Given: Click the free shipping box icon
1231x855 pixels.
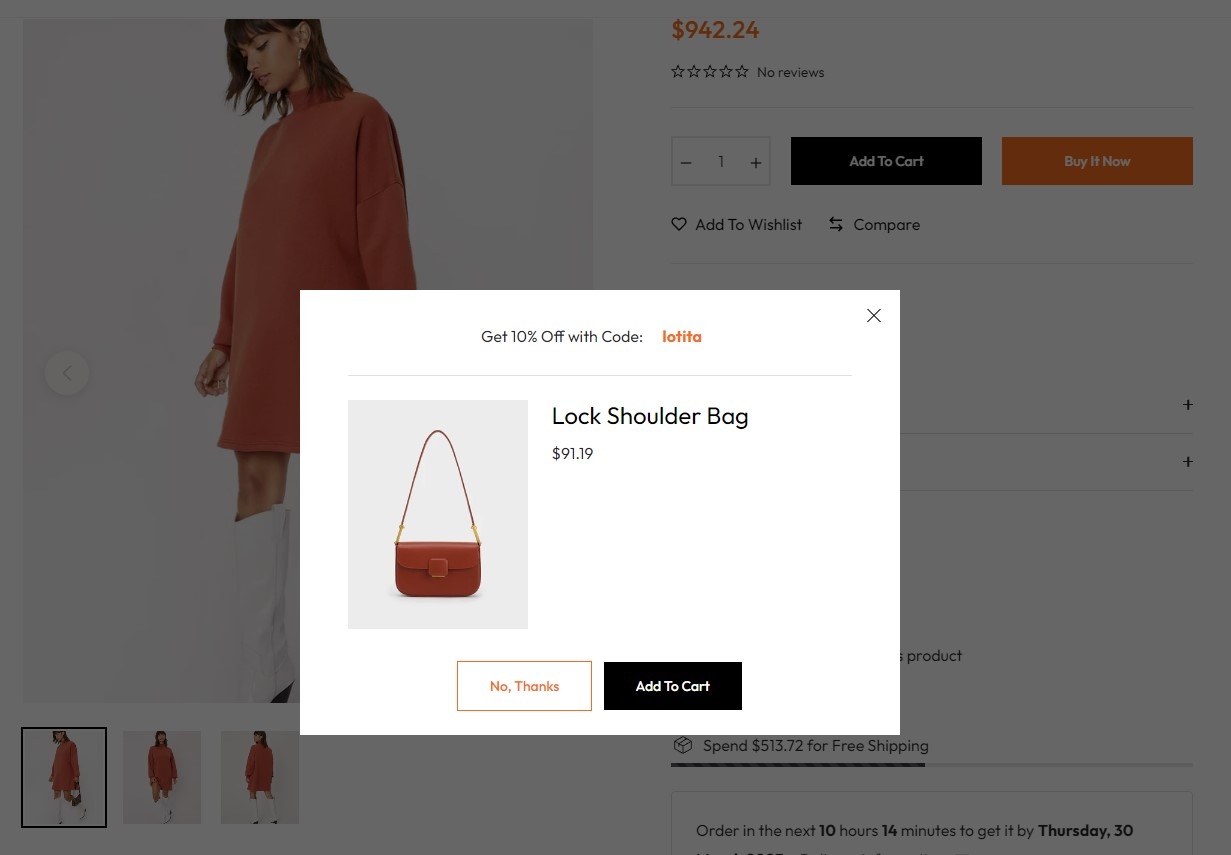Looking at the screenshot, I should click(x=683, y=745).
